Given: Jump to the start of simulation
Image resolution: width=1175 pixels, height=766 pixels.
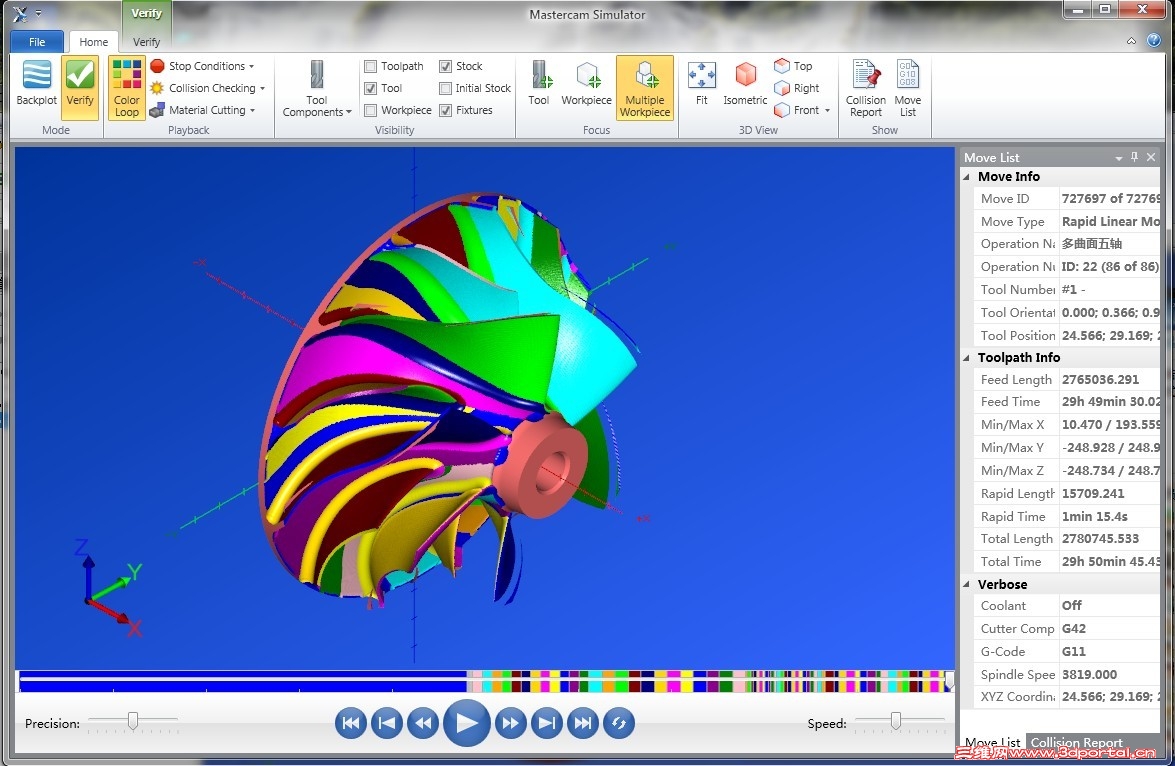Looking at the screenshot, I should click(351, 723).
